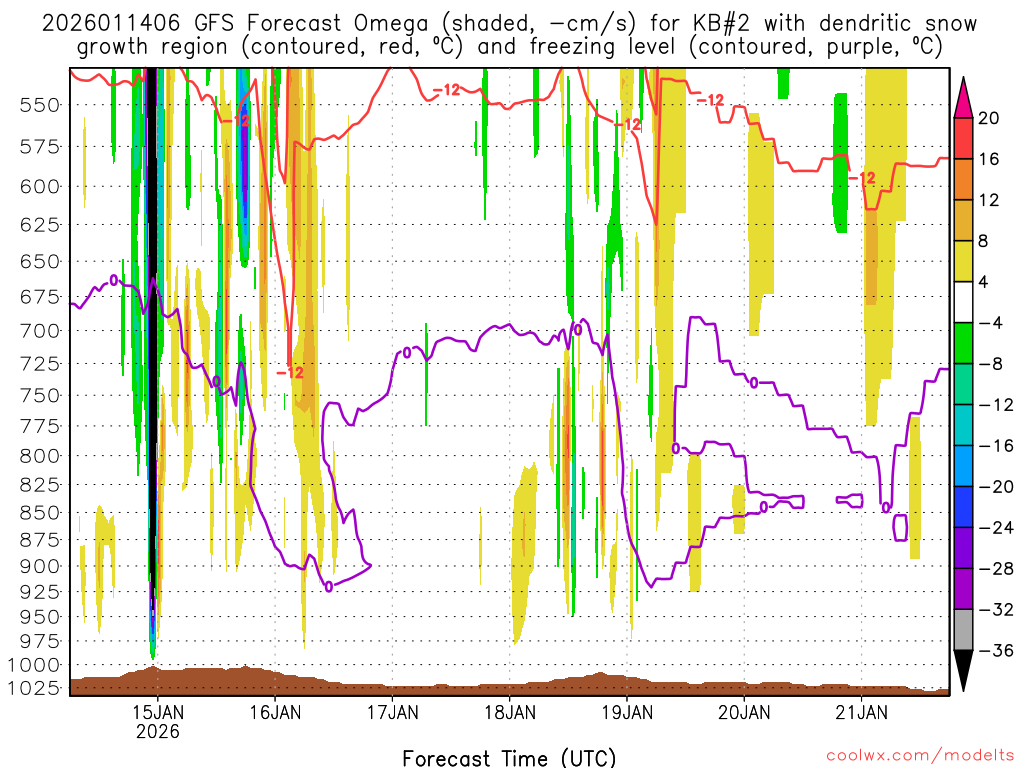The height and width of the screenshot is (768, 1024).
Task: Click the 675 pressure level label
Action: tap(40, 297)
